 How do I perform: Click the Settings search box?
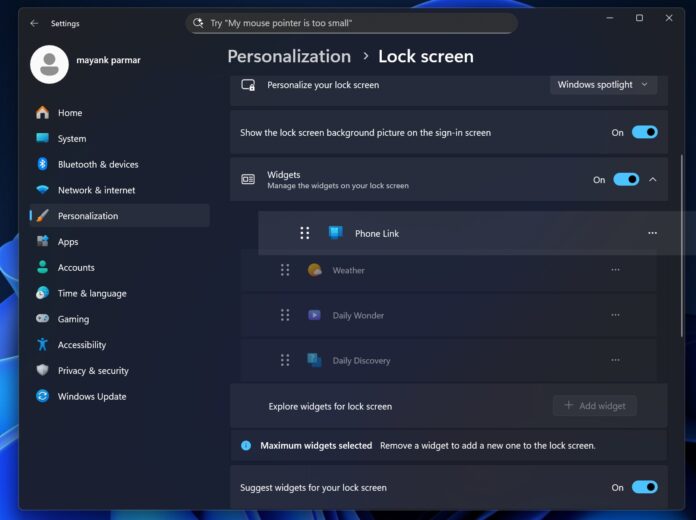pos(352,23)
